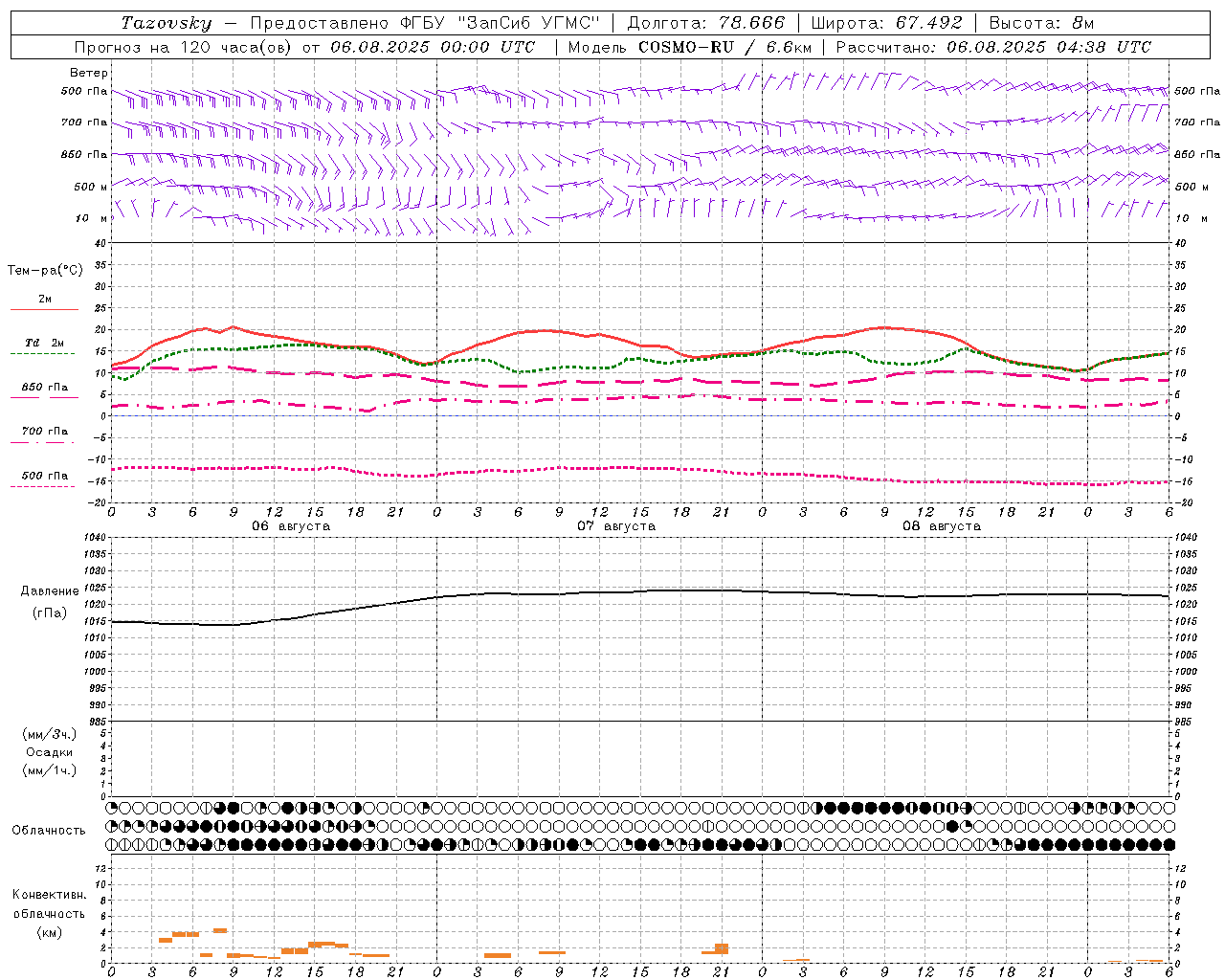Click the station name Tazovsky in header

(x=167, y=23)
